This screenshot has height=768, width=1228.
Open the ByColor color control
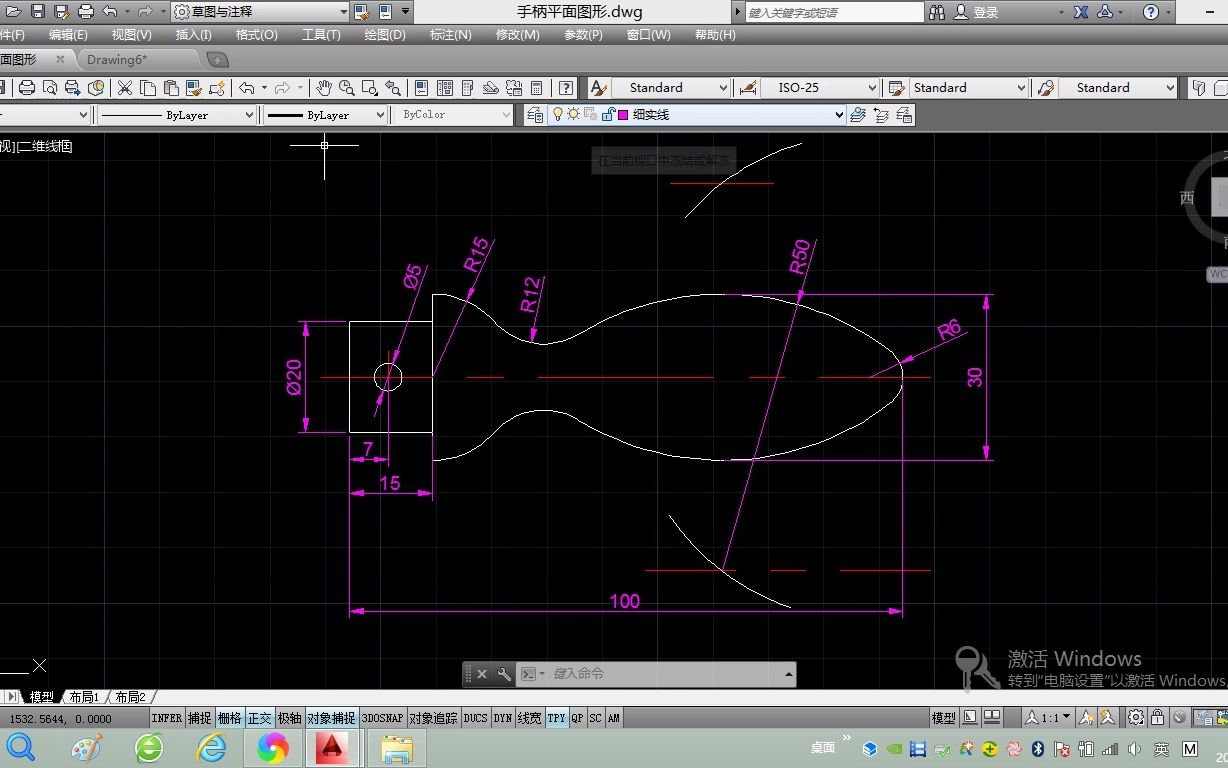pyautogui.click(x=451, y=115)
